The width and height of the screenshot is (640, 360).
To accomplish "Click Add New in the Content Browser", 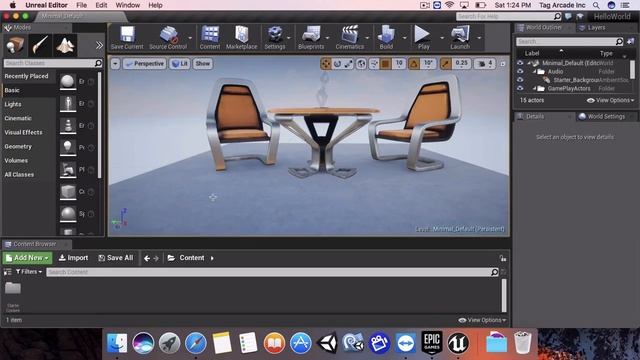I will 27,258.
